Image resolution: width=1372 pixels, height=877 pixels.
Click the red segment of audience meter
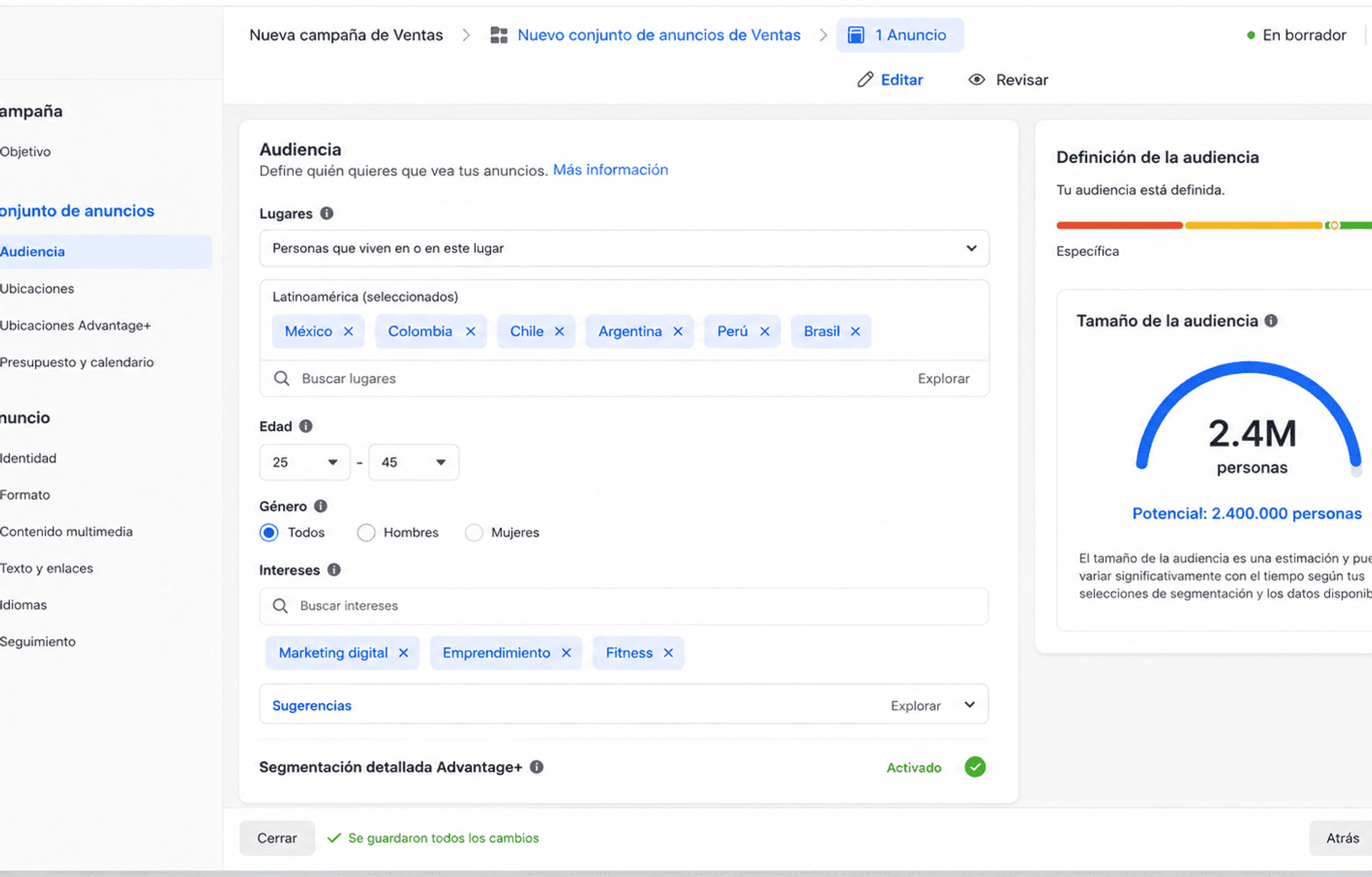point(1119,225)
